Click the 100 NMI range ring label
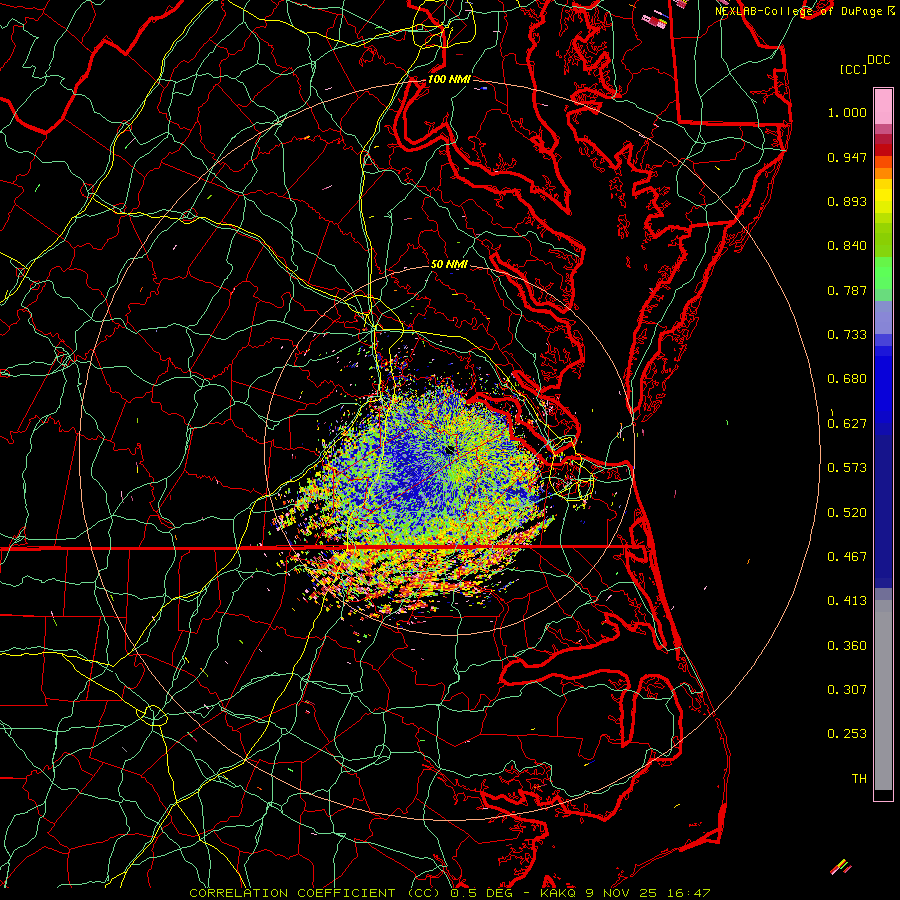This screenshot has width=900, height=900. click(449, 79)
